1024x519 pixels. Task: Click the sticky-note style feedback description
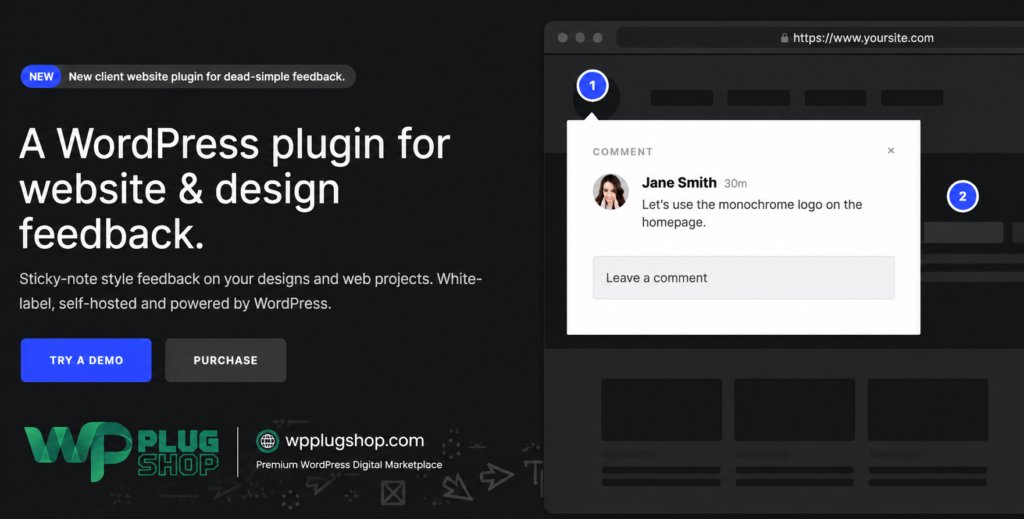pos(250,291)
